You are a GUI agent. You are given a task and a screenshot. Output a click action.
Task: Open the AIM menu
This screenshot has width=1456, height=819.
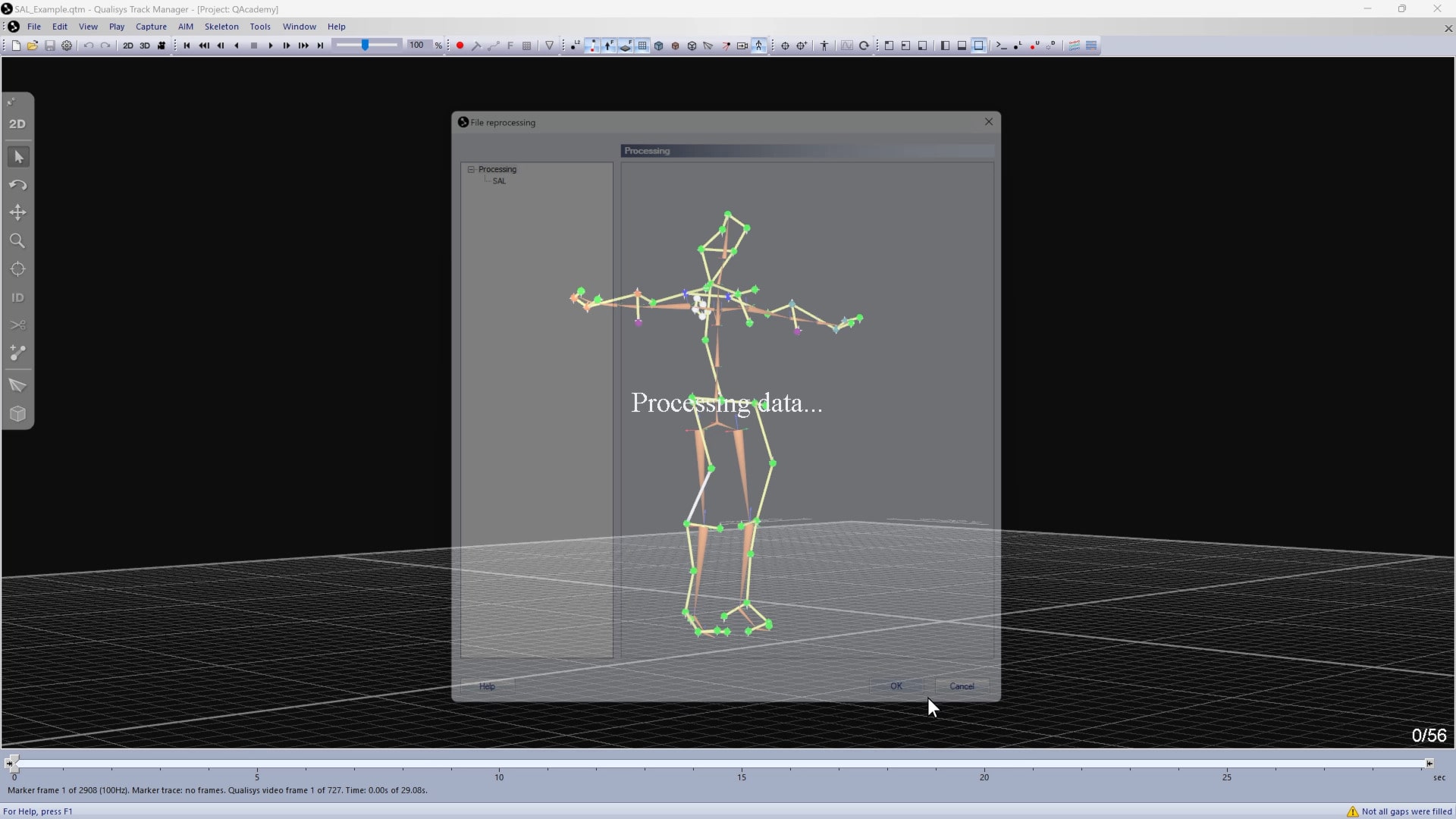(x=186, y=27)
